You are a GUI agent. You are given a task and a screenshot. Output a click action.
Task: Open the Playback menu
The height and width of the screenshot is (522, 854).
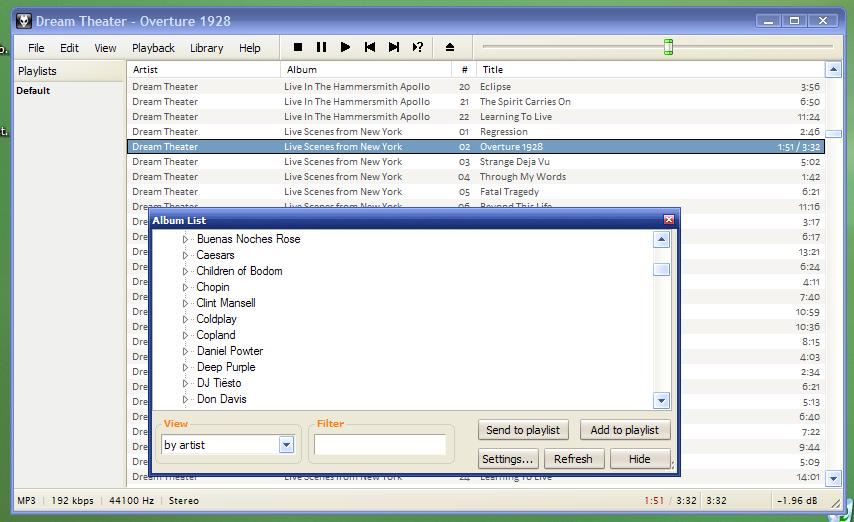pyautogui.click(x=153, y=48)
